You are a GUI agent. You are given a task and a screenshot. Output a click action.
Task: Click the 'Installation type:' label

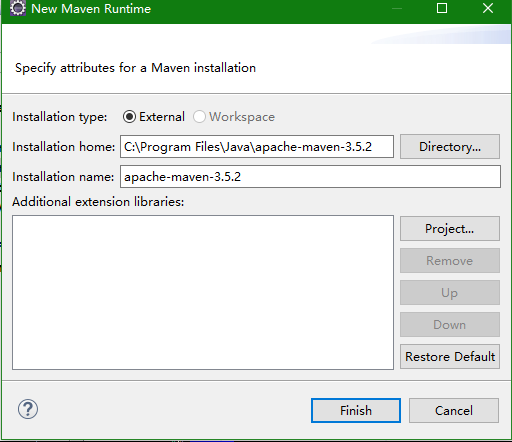pyautogui.click(x=60, y=117)
